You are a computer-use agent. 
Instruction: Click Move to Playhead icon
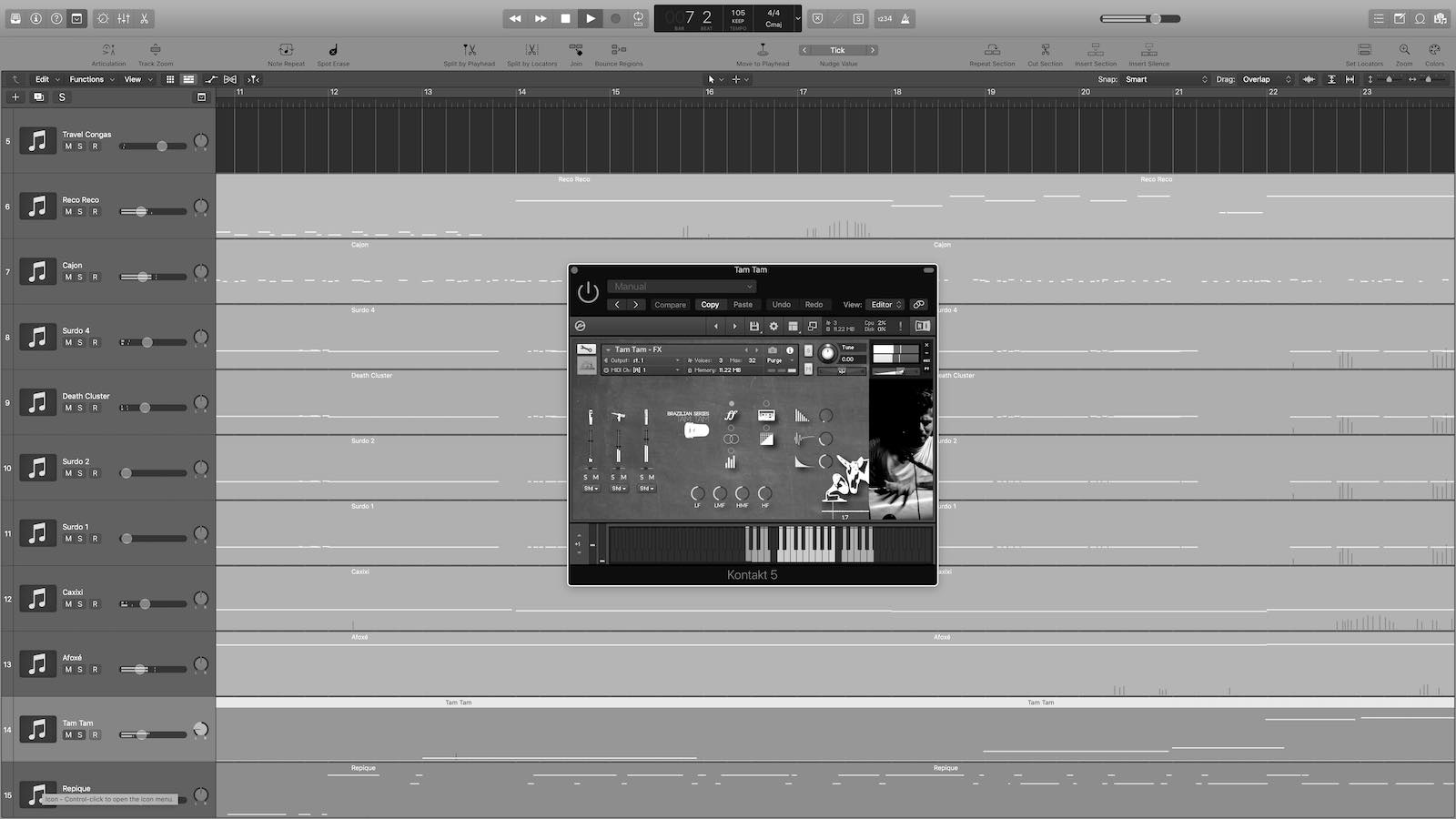[x=763, y=50]
